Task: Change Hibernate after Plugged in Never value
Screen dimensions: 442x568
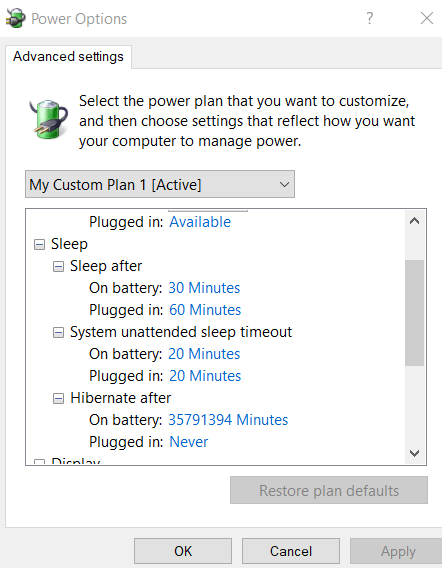Action: [189, 442]
